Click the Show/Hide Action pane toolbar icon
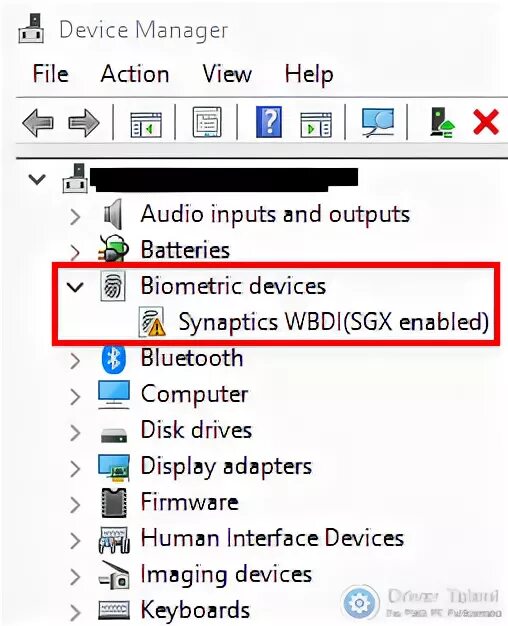Viewport: 508px width, 626px height. tap(316, 124)
